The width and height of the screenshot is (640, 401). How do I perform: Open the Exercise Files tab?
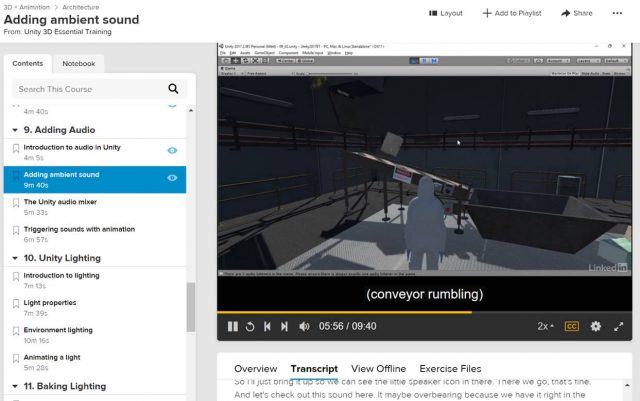click(x=450, y=369)
